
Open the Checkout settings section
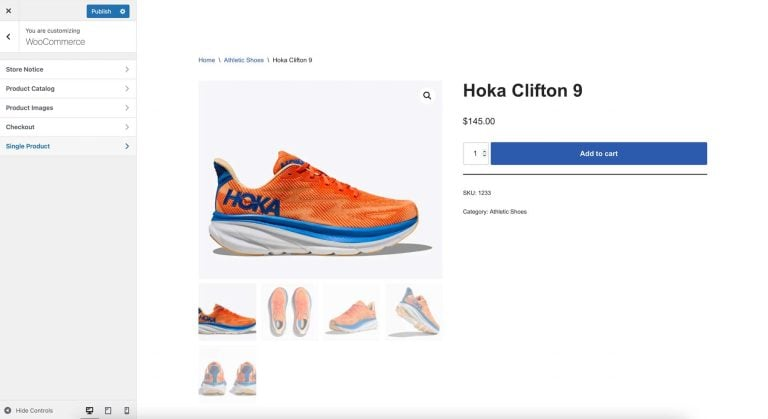point(67,127)
